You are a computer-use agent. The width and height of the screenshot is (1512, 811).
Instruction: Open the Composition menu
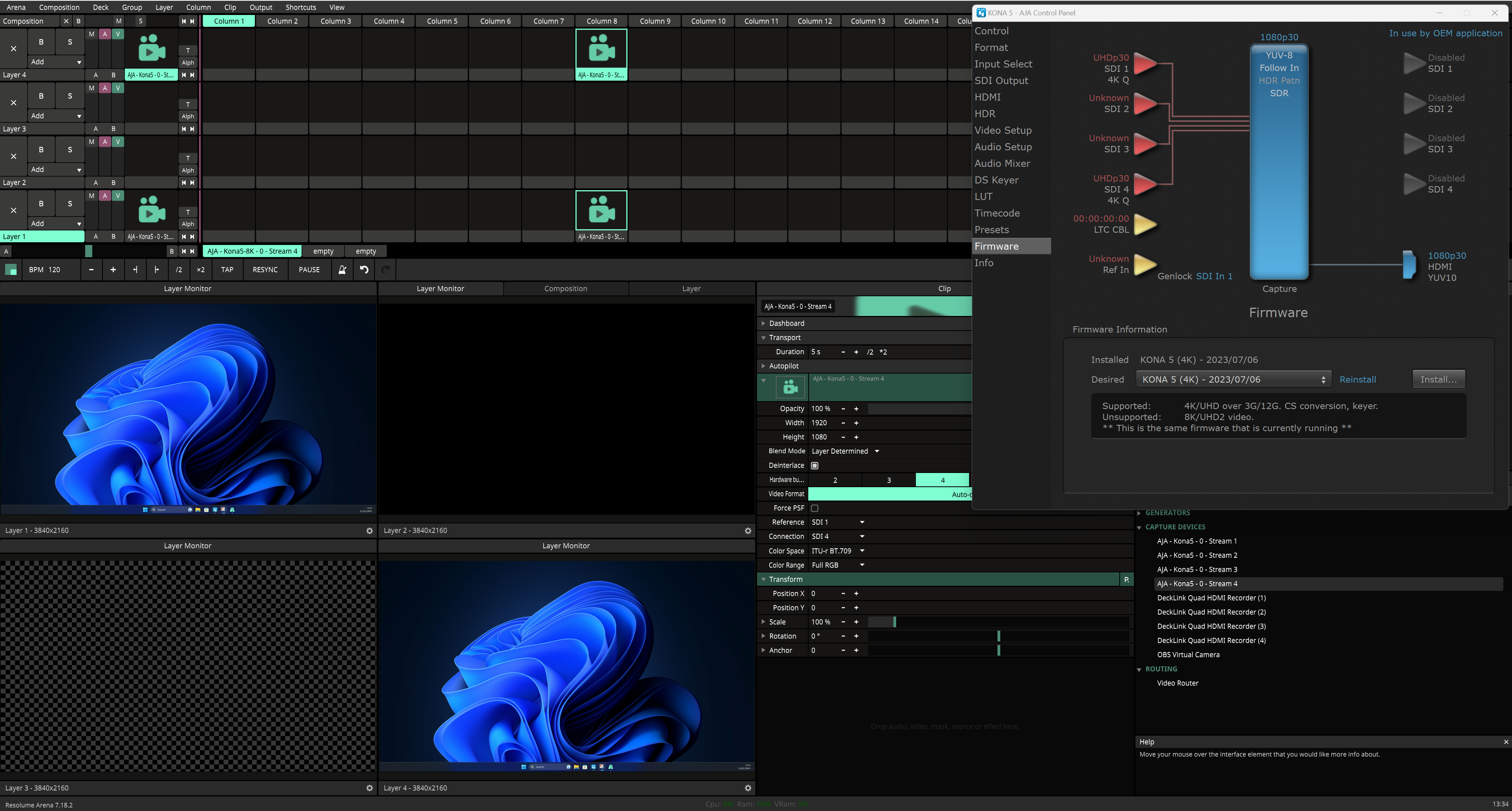[x=59, y=7]
